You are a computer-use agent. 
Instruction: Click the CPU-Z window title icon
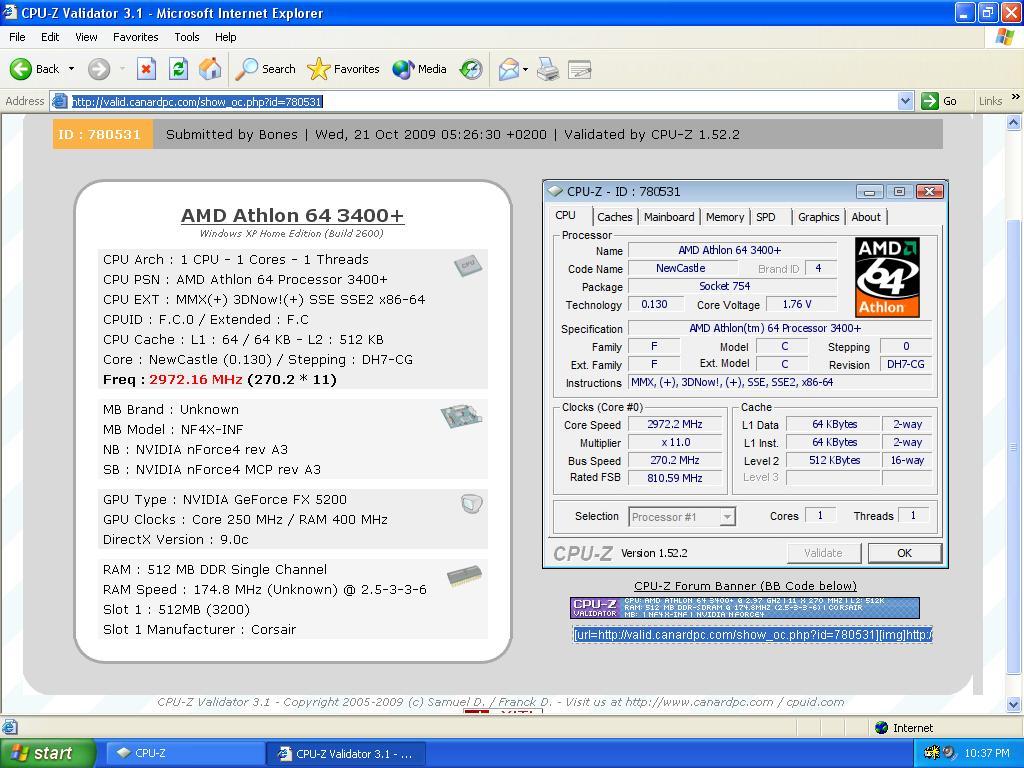point(555,191)
